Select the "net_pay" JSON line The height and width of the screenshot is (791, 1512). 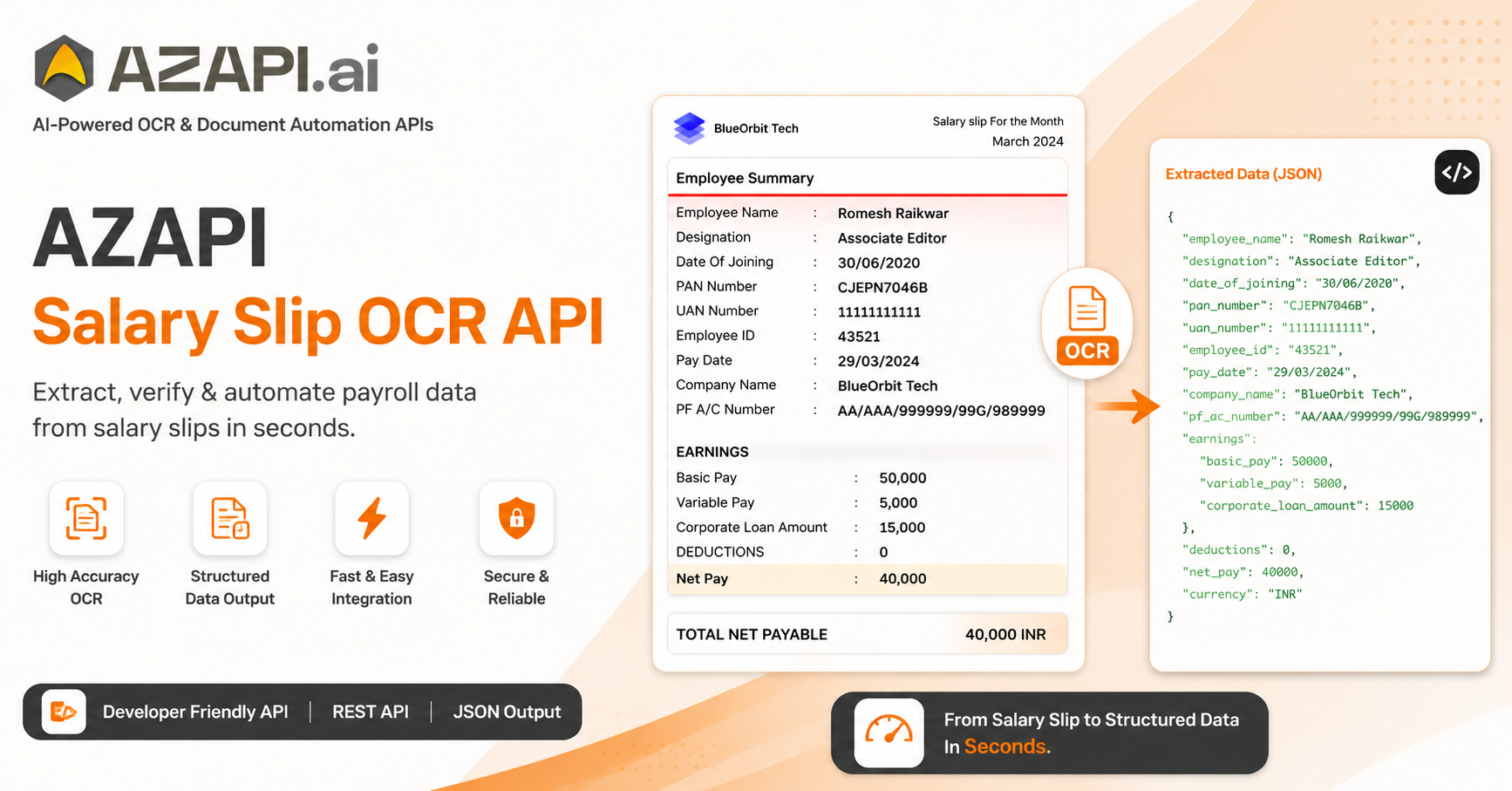(1243, 572)
